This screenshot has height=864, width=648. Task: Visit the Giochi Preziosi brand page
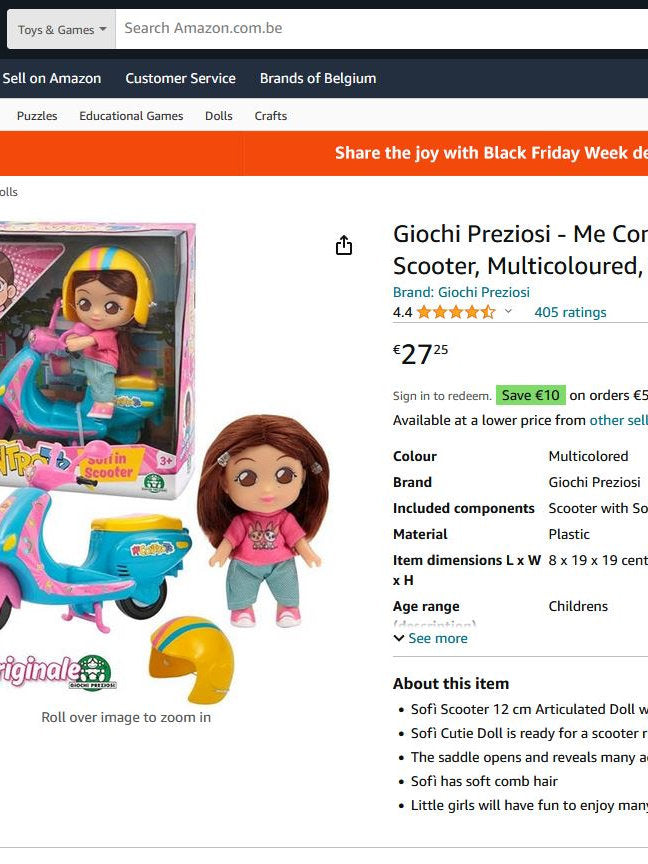pos(463,291)
